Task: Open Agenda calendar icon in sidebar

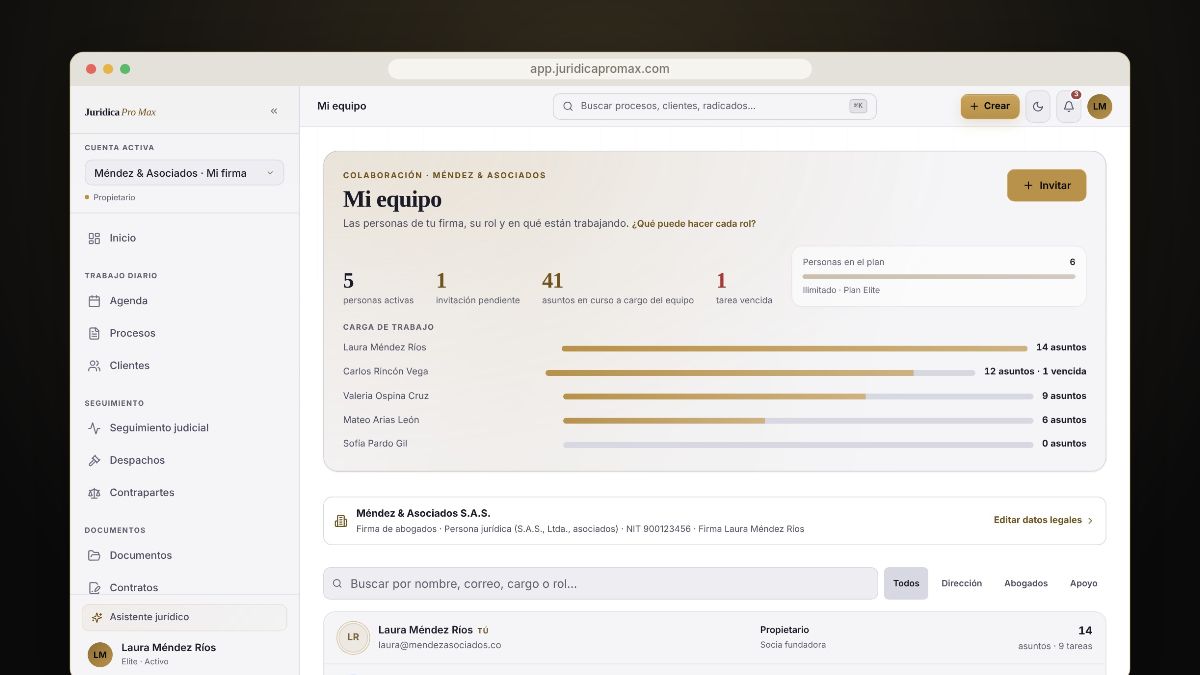Action: coord(94,300)
